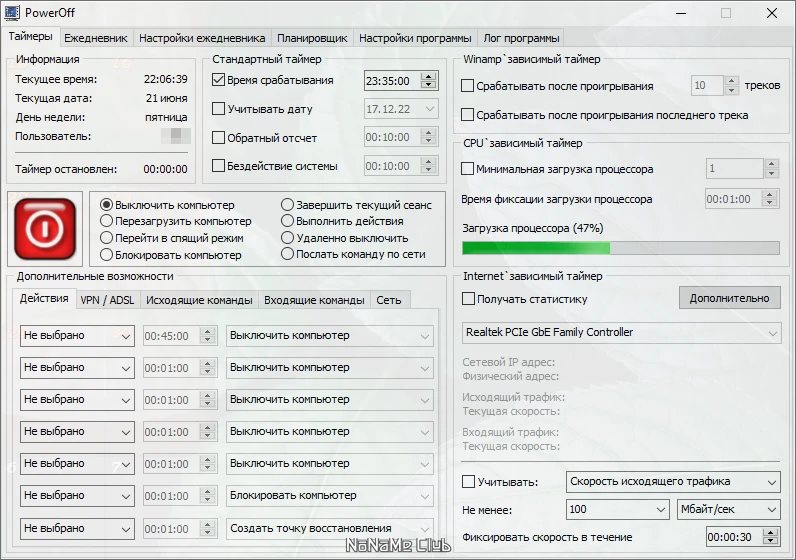
Task: Click the big red power button
Action: [x=45, y=229]
